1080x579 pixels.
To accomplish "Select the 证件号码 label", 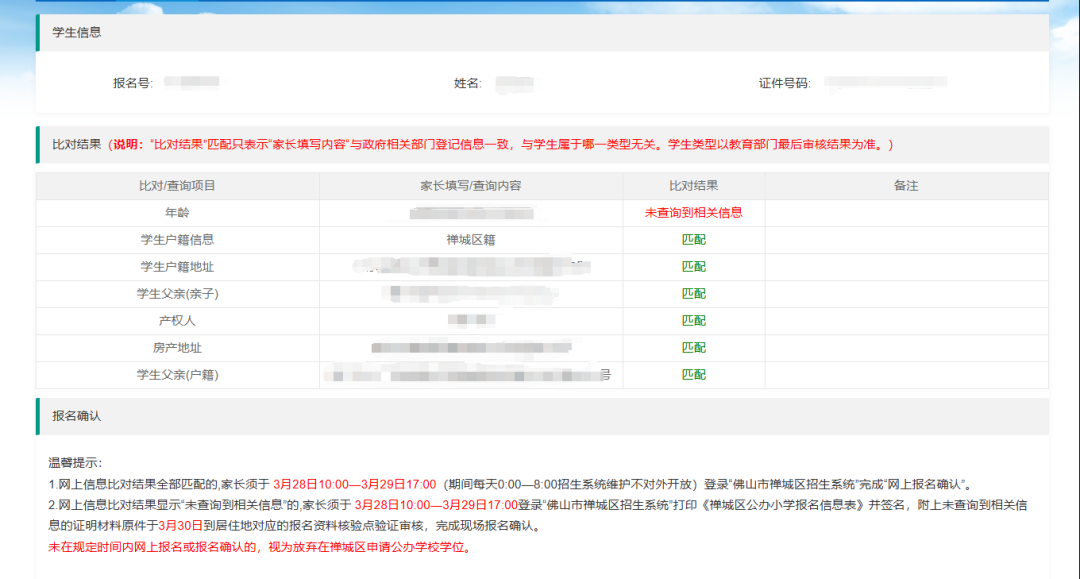I will [785, 83].
